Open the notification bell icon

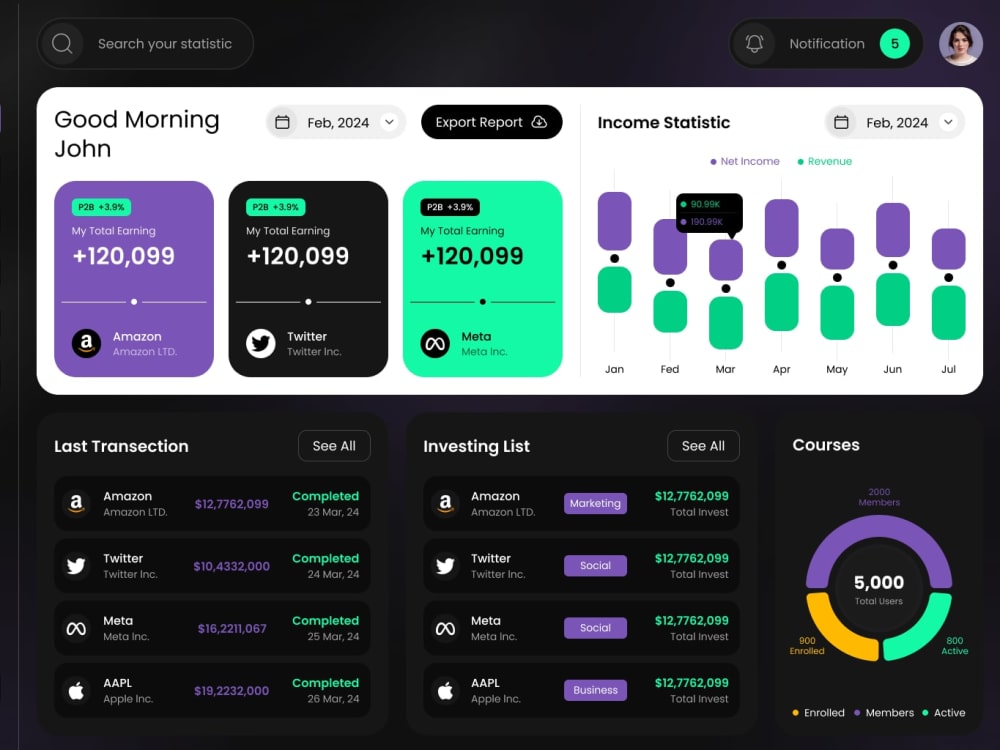(x=754, y=44)
